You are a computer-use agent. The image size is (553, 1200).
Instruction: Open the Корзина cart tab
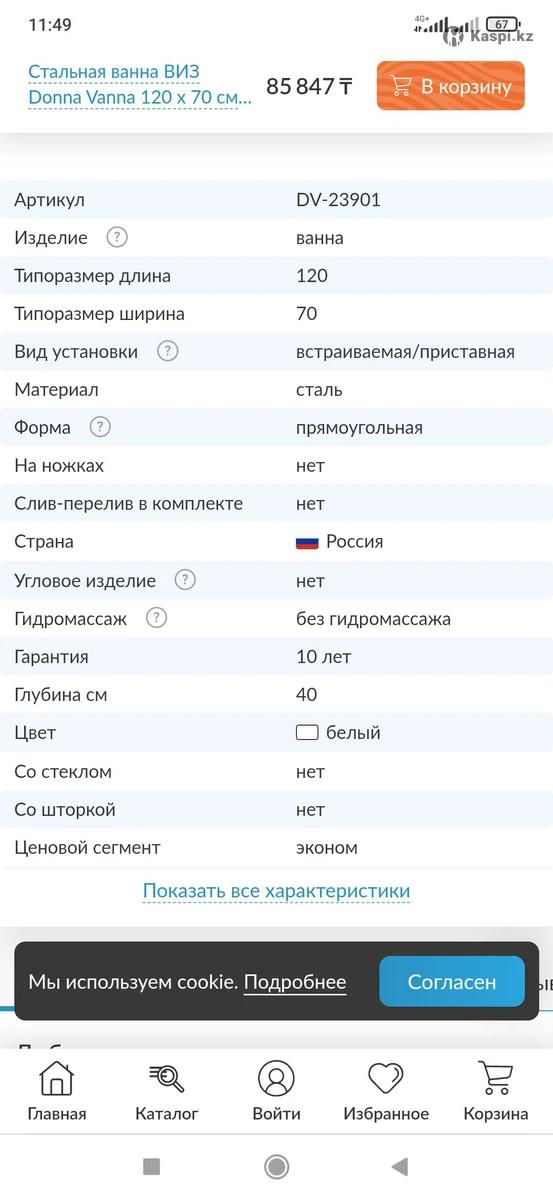496,1090
